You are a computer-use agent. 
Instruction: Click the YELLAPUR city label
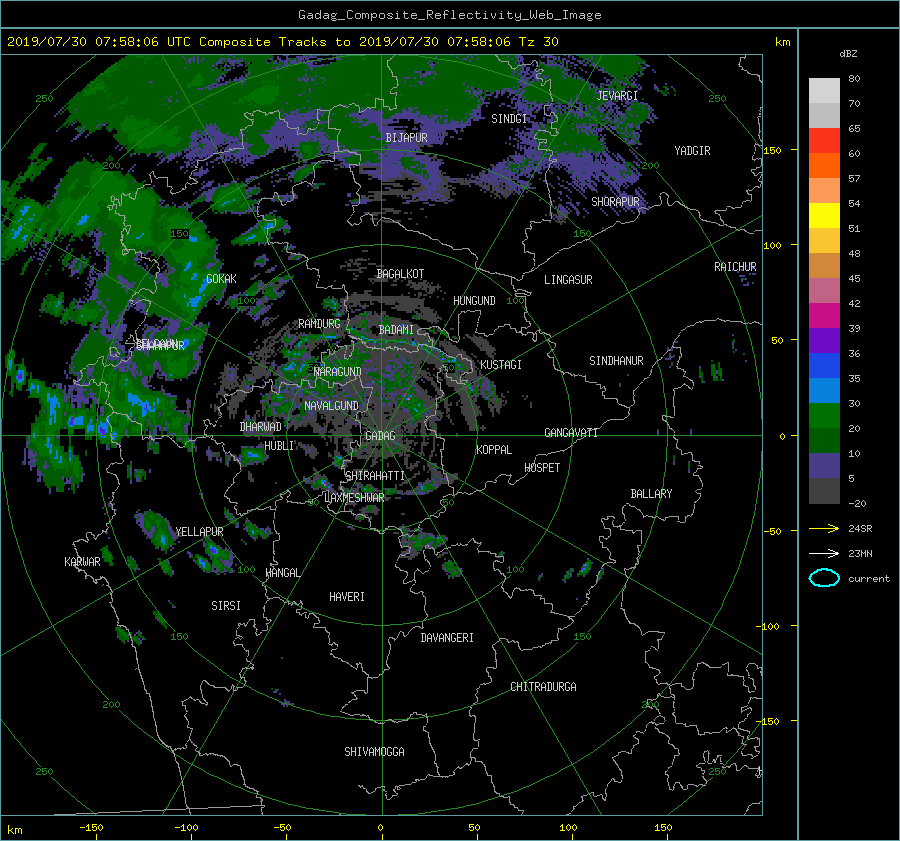(199, 532)
